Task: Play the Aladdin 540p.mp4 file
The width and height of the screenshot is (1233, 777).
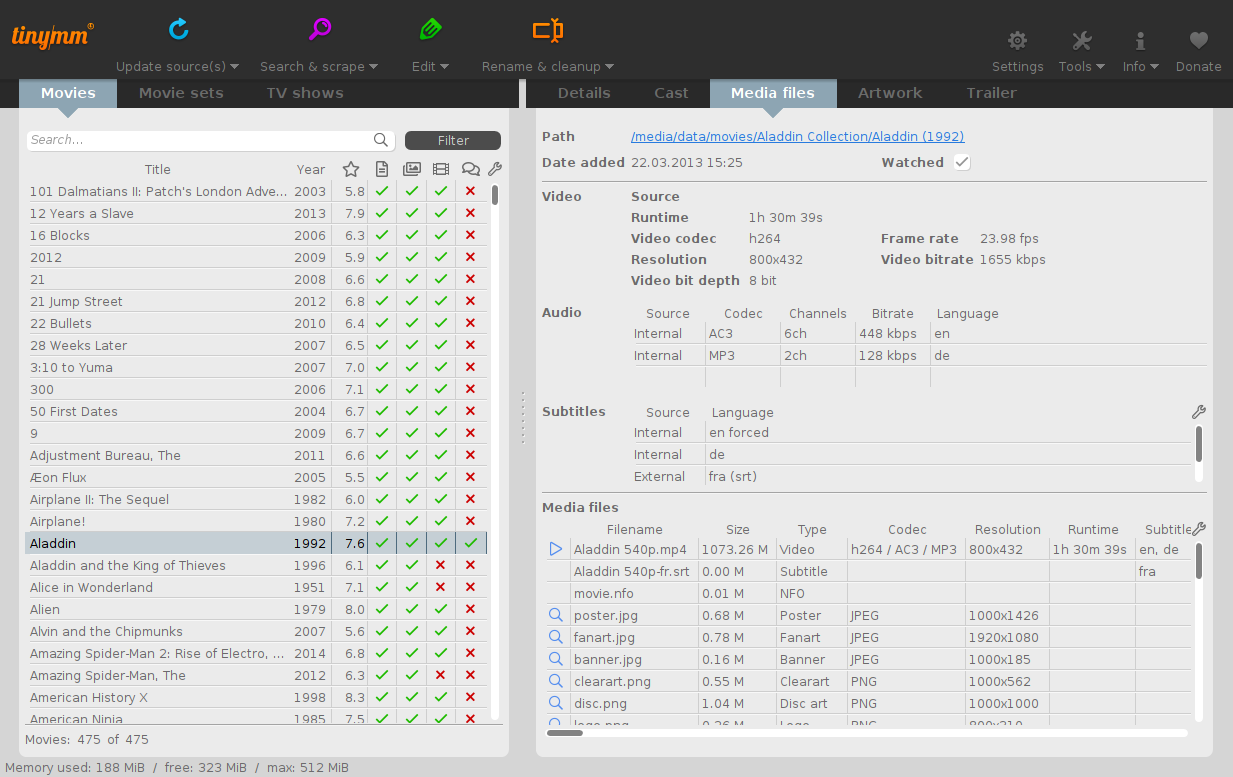Action: click(556, 549)
